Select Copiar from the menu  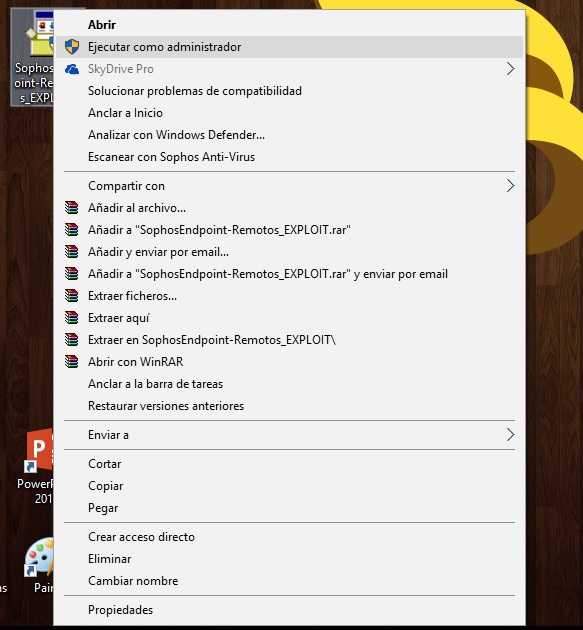(289, 486)
